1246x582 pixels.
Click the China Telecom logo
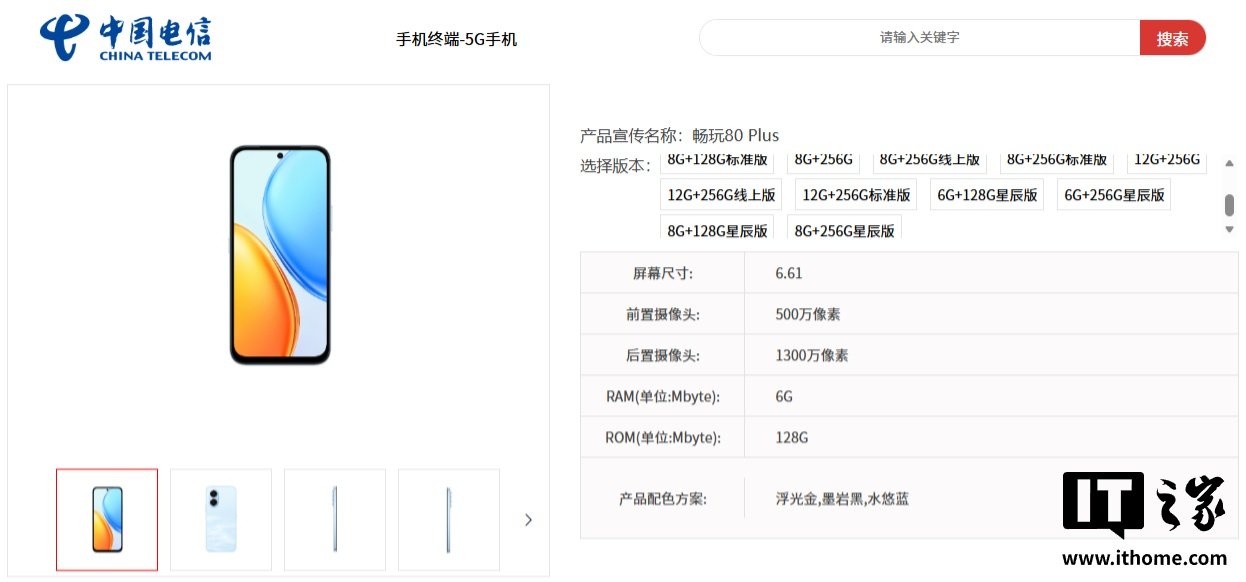tap(125, 36)
